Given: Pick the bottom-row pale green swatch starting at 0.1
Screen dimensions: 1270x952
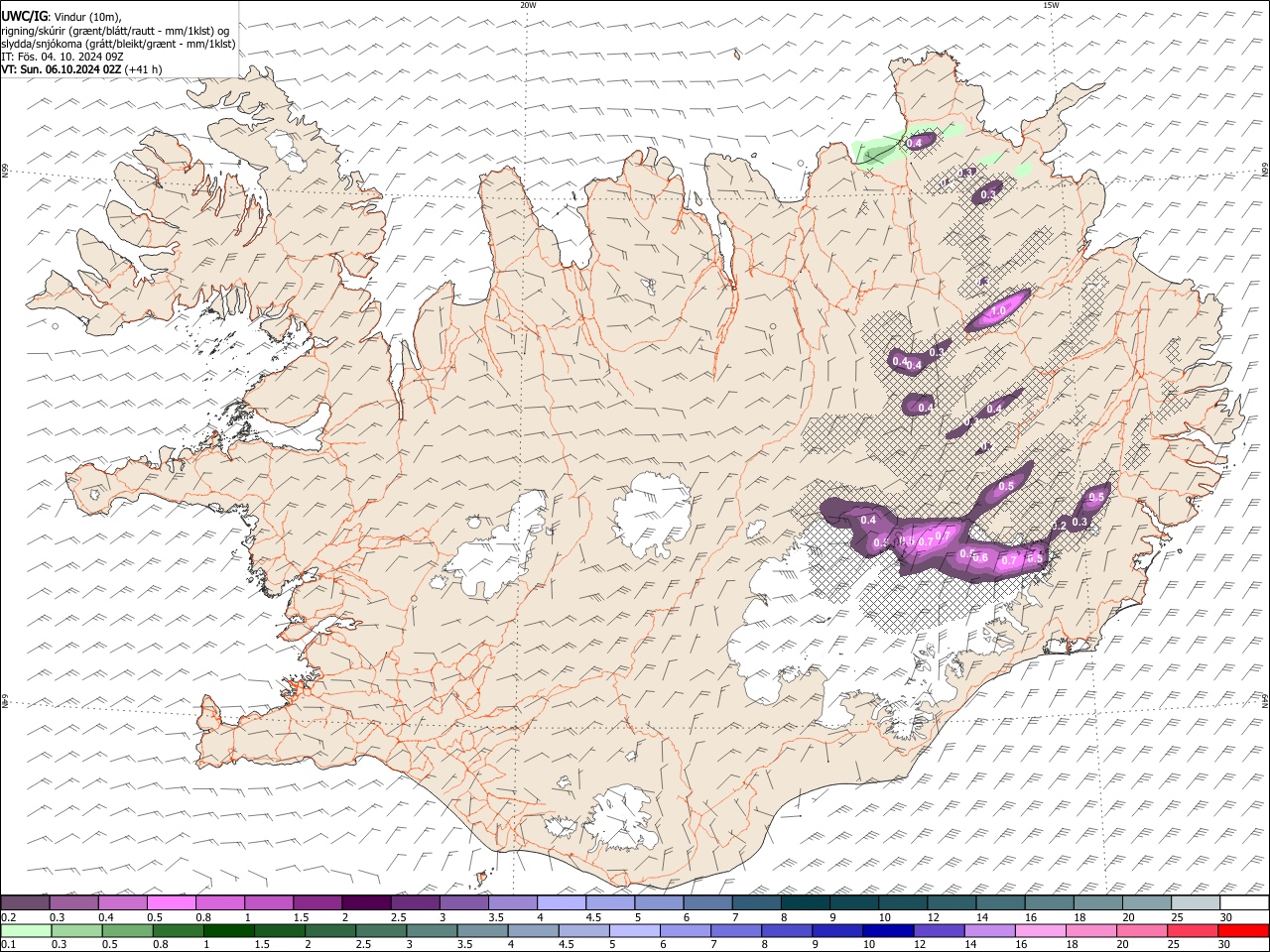Looking at the screenshot, I should [26, 930].
